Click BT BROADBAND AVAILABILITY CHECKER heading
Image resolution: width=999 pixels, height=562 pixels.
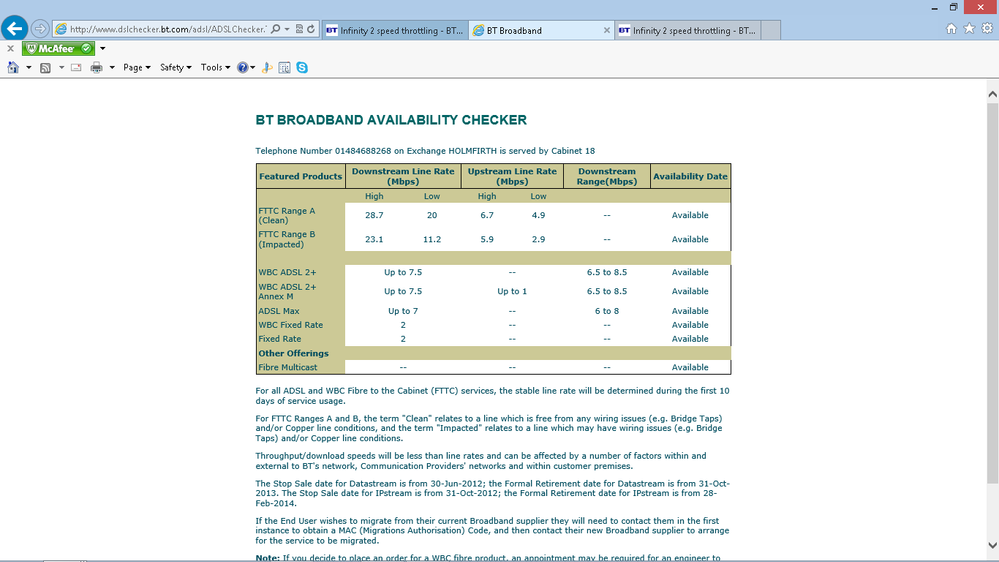click(391, 120)
